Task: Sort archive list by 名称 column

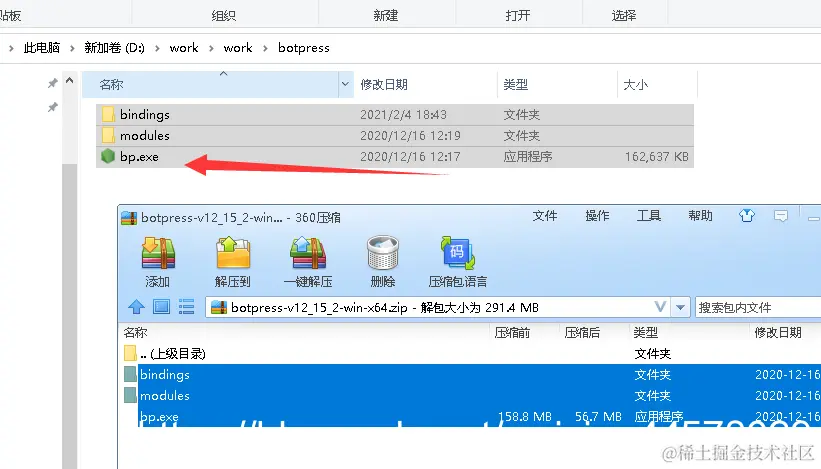Action: tap(136, 332)
